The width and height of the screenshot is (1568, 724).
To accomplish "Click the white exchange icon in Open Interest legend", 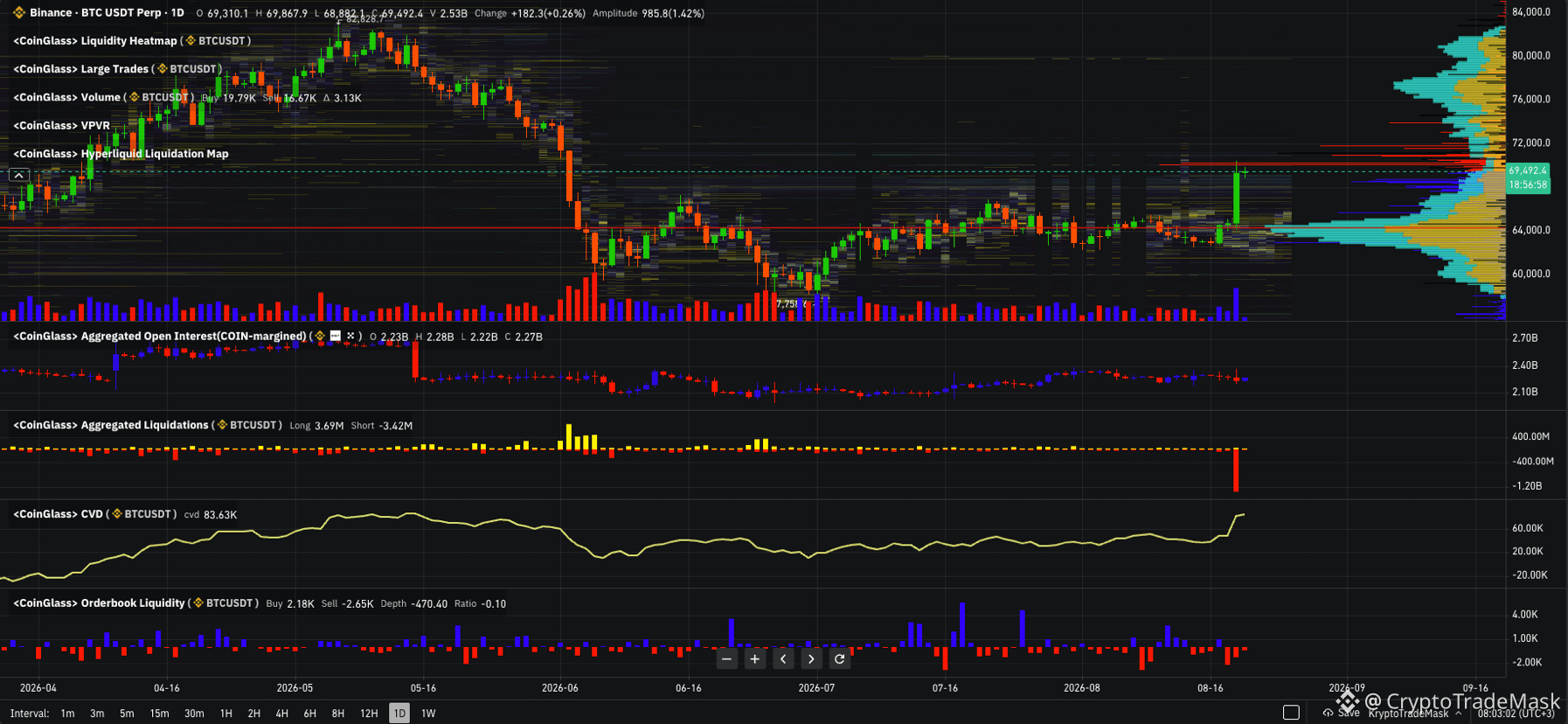I will pyautogui.click(x=335, y=336).
